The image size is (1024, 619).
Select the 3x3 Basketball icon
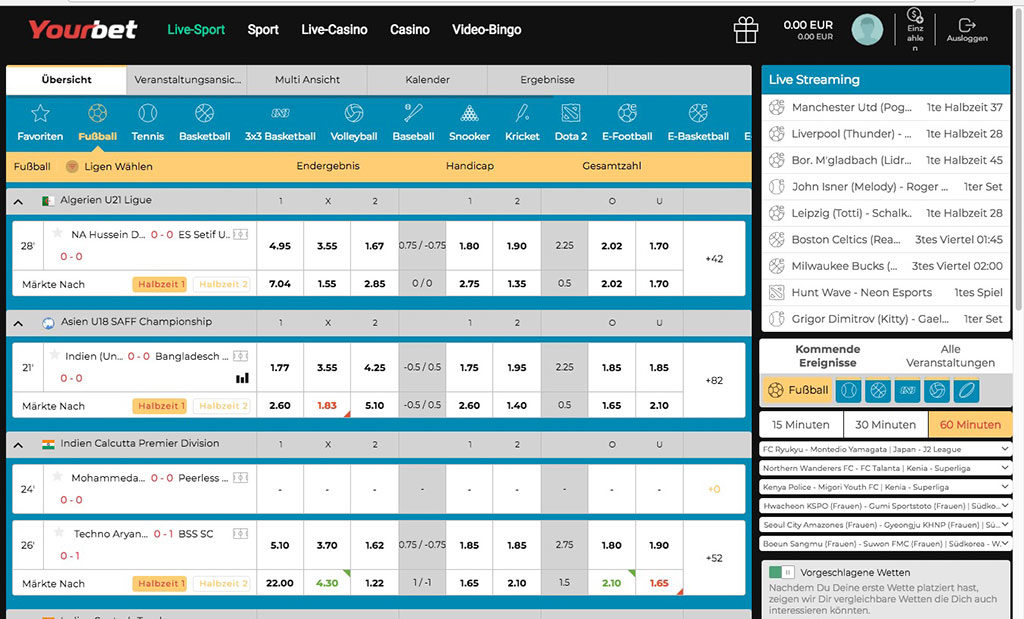click(x=280, y=114)
